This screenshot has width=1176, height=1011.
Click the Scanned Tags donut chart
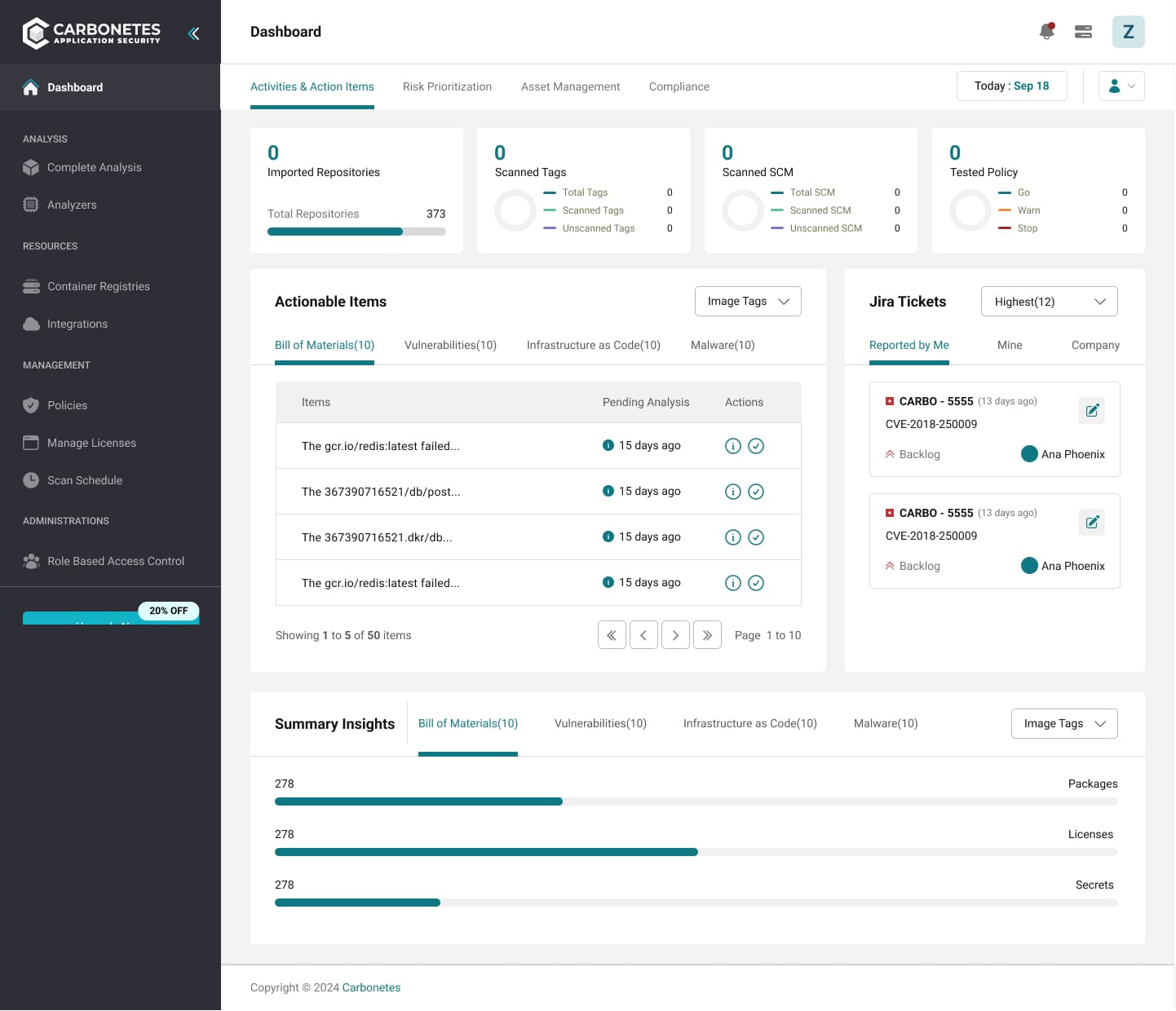[x=515, y=210]
